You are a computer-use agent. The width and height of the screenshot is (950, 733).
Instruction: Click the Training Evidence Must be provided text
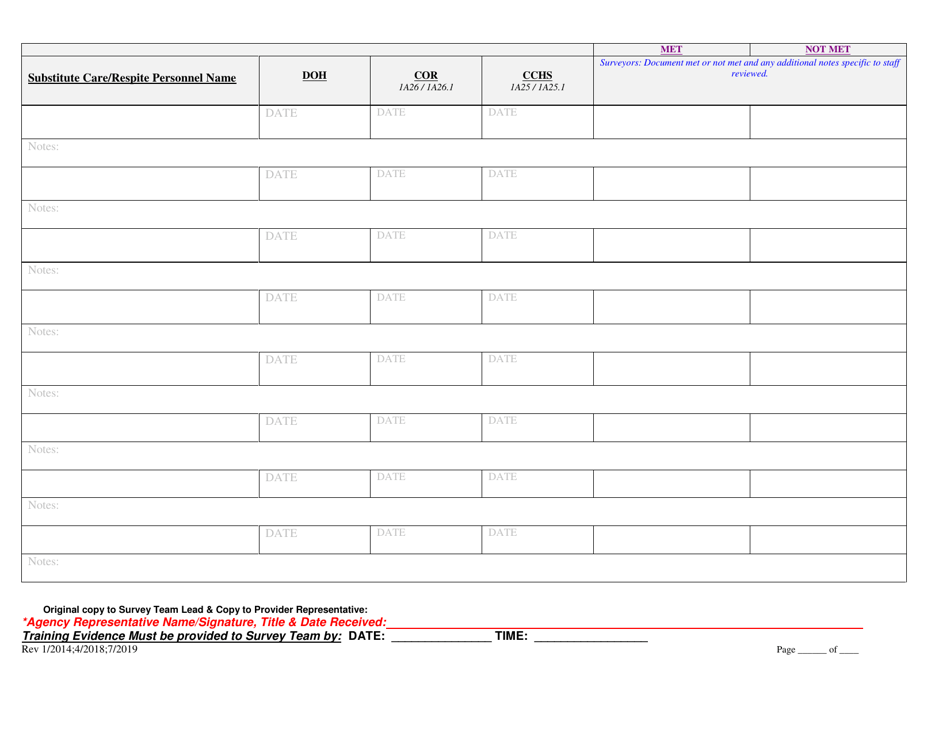[x=182, y=635]
